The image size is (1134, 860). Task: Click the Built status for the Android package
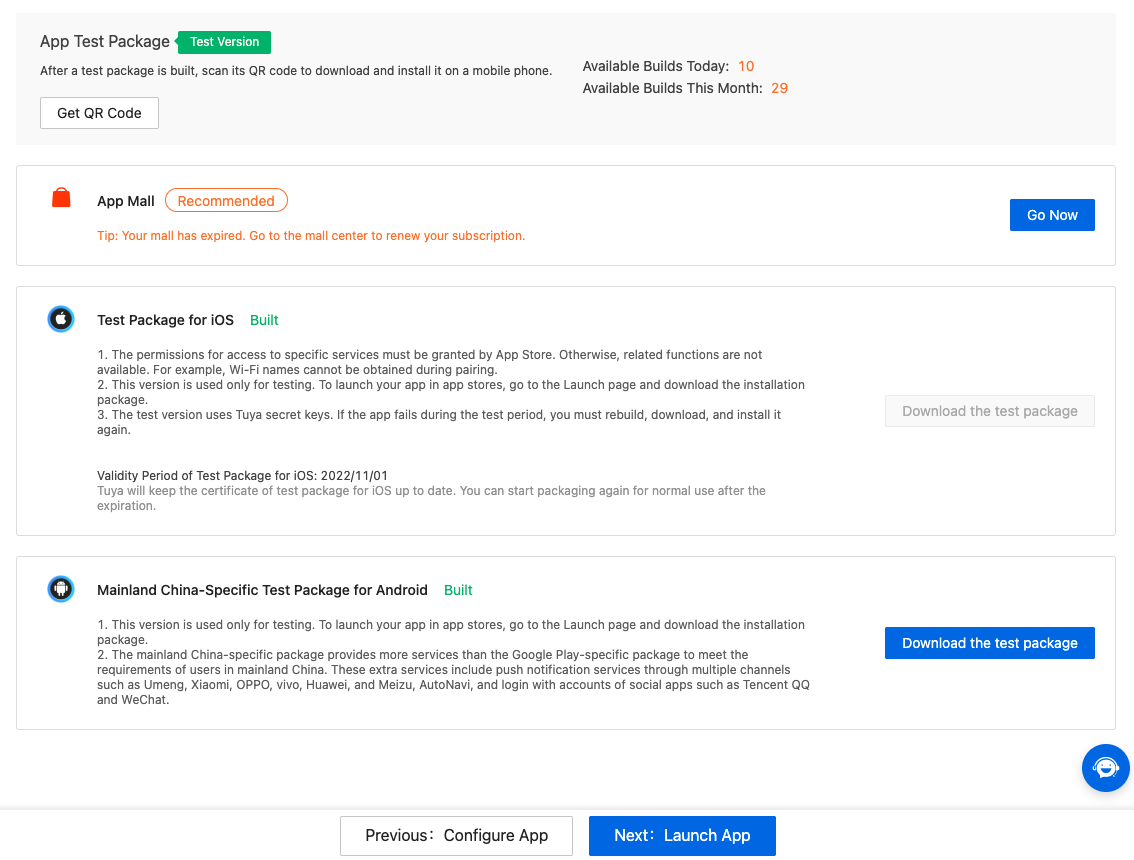(458, 590)
